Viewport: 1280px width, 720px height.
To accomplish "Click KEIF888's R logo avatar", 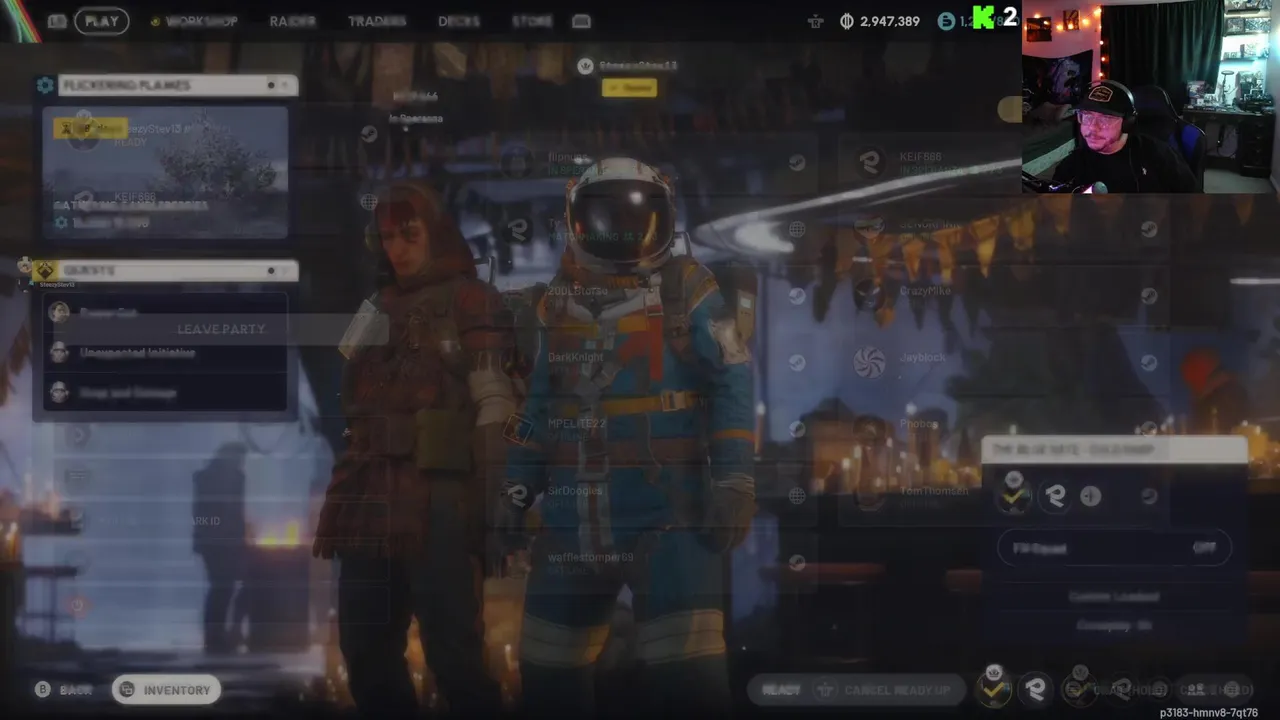I will (x=870, y=162).
